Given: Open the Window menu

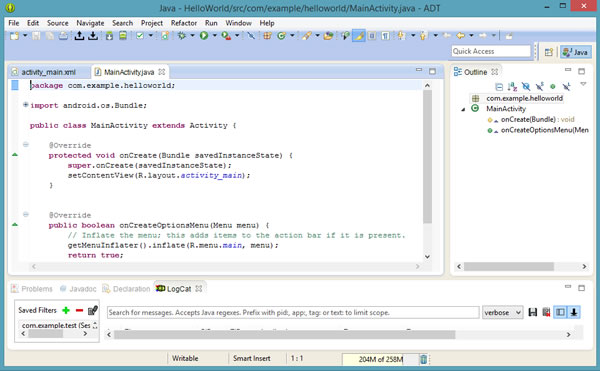Looking at the screenshot, I should point(238,23).
